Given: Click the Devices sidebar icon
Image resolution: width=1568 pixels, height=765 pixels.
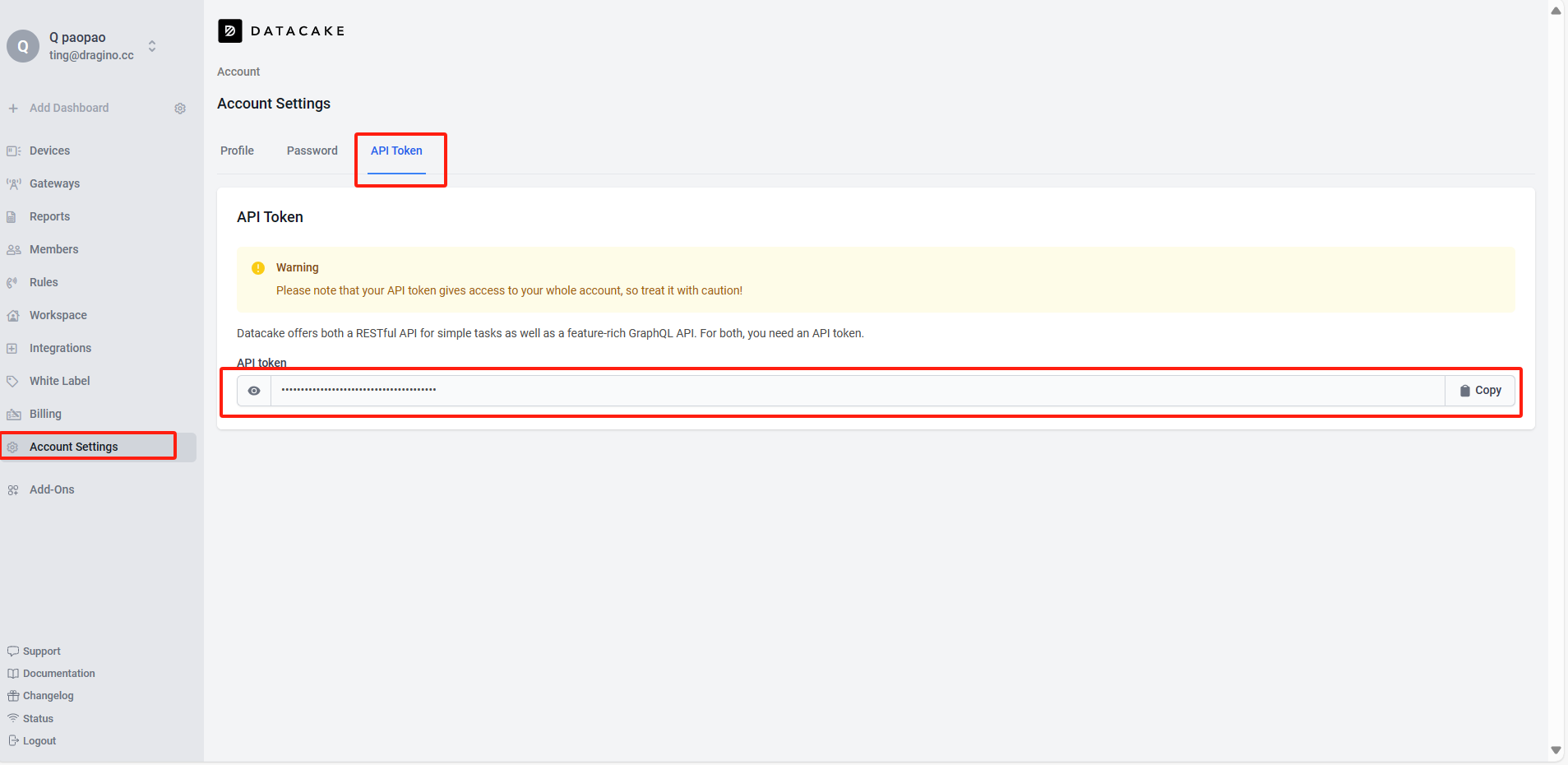Looking at the screenshot, I should coord(13,151).
